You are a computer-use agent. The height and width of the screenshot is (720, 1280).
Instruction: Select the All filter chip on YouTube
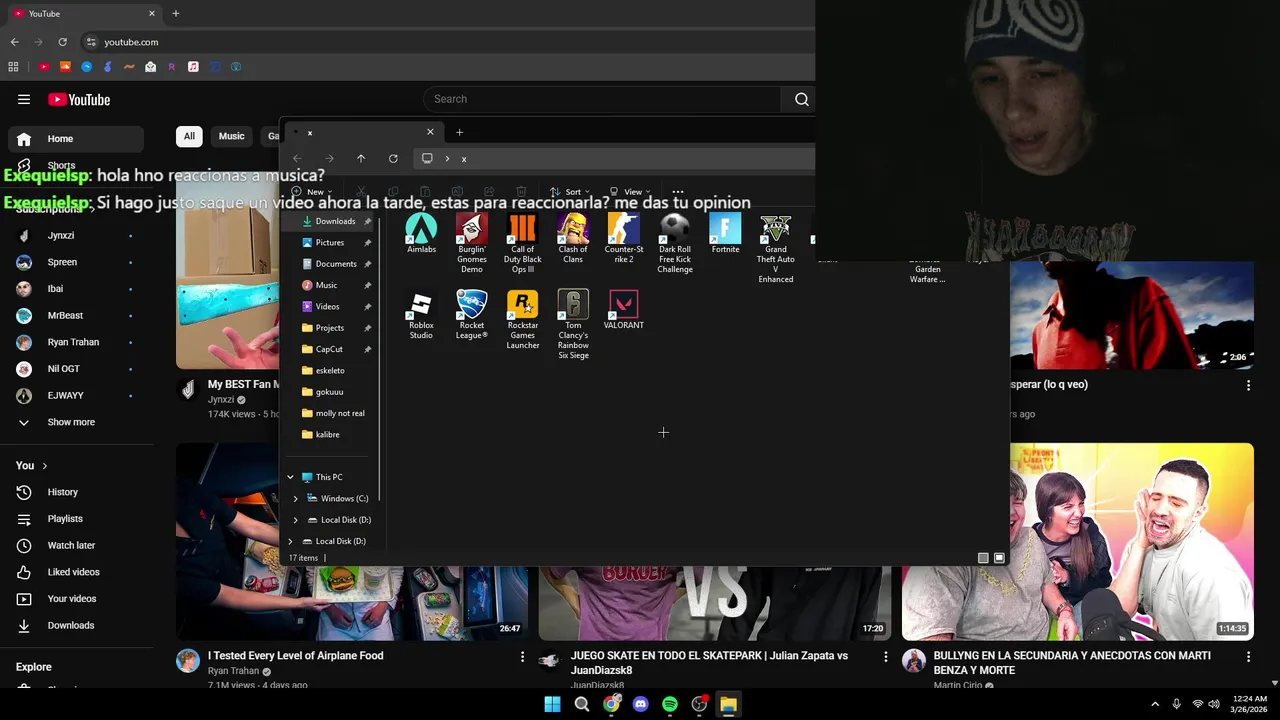(189, 136)
